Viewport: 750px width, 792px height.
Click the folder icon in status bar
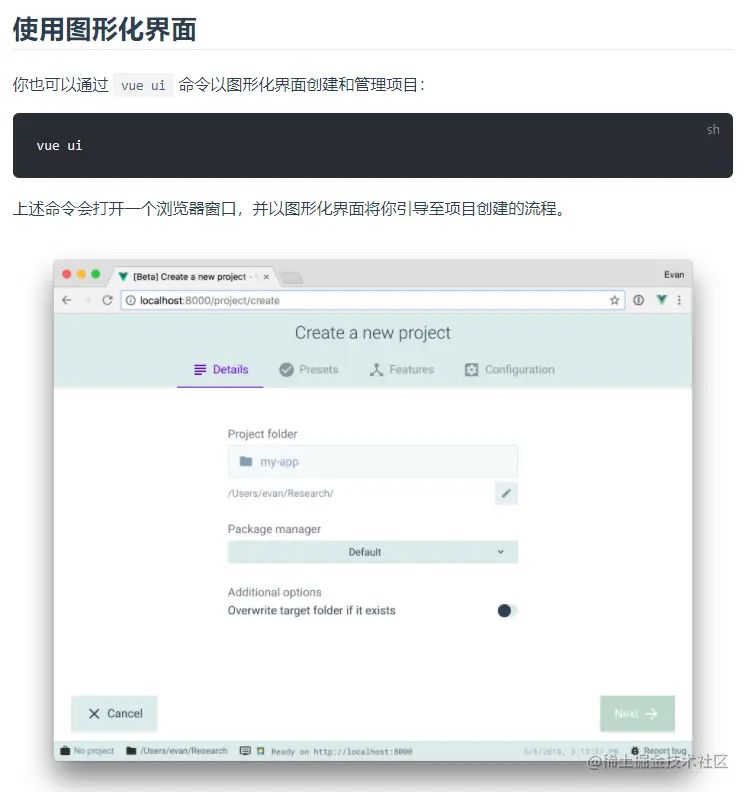131,751
